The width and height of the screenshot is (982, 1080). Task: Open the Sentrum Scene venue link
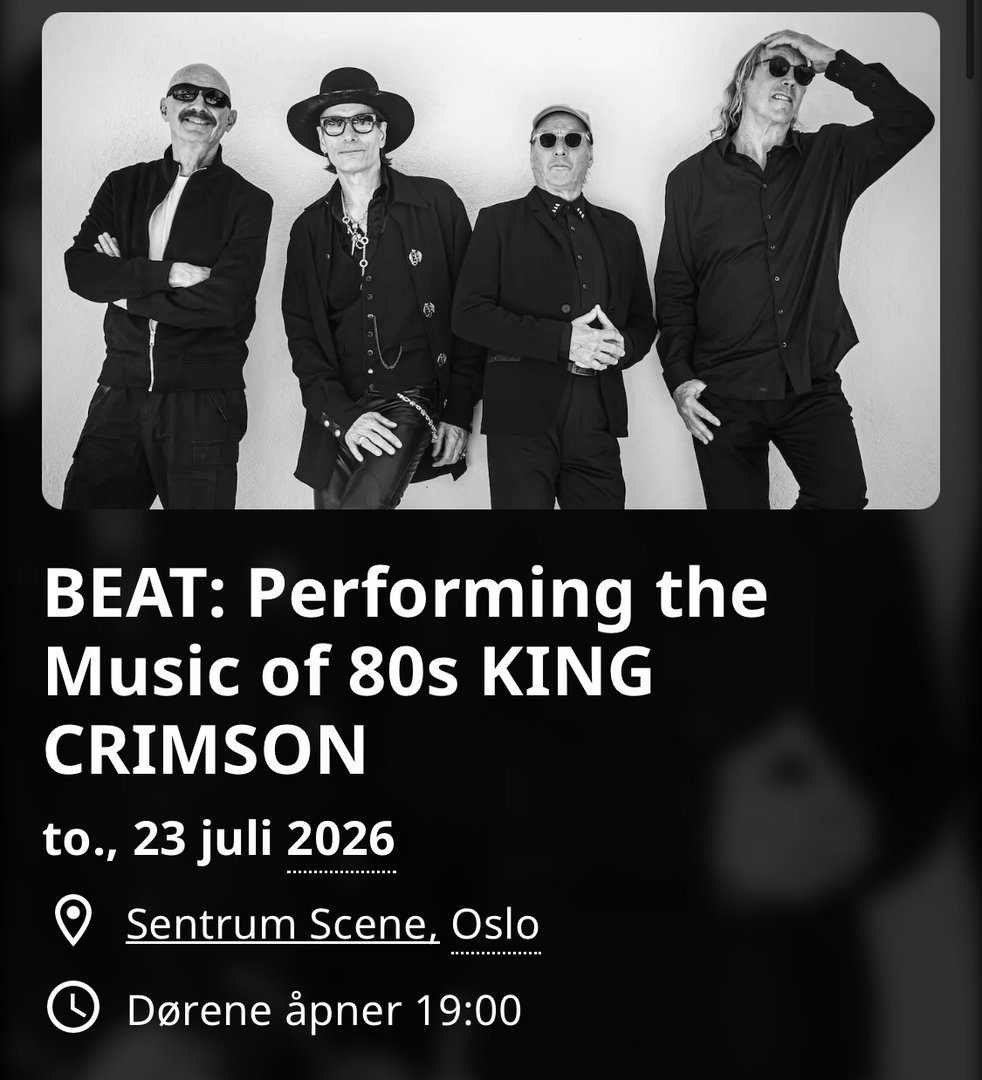point(282,924)
